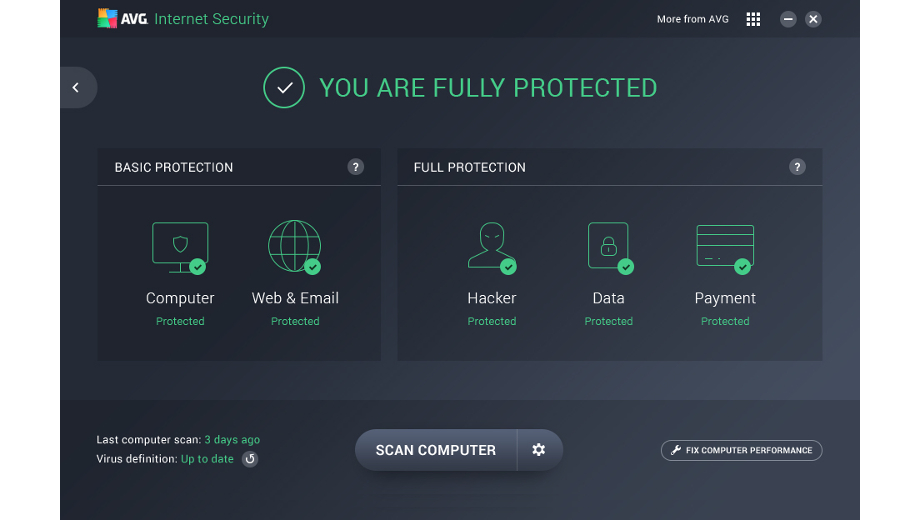Minimize the AVG window

(x=788, y=19)
